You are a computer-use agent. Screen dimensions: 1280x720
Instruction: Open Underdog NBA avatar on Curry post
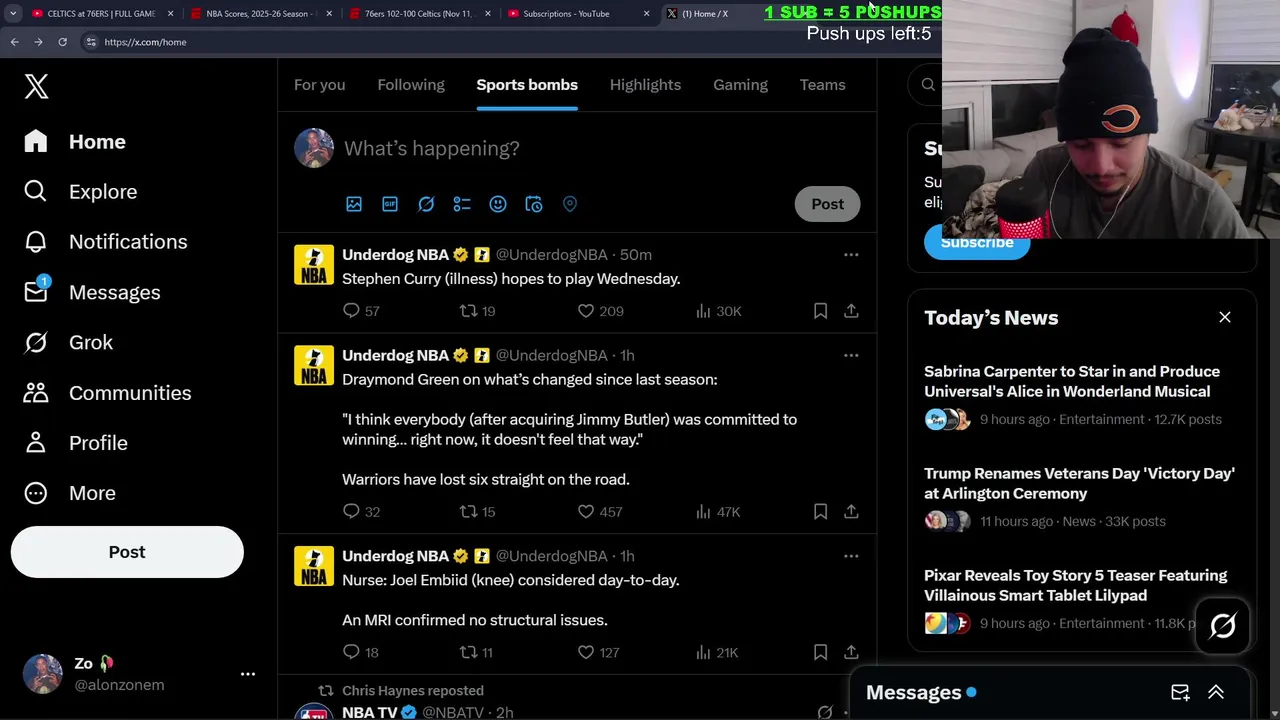314,265
